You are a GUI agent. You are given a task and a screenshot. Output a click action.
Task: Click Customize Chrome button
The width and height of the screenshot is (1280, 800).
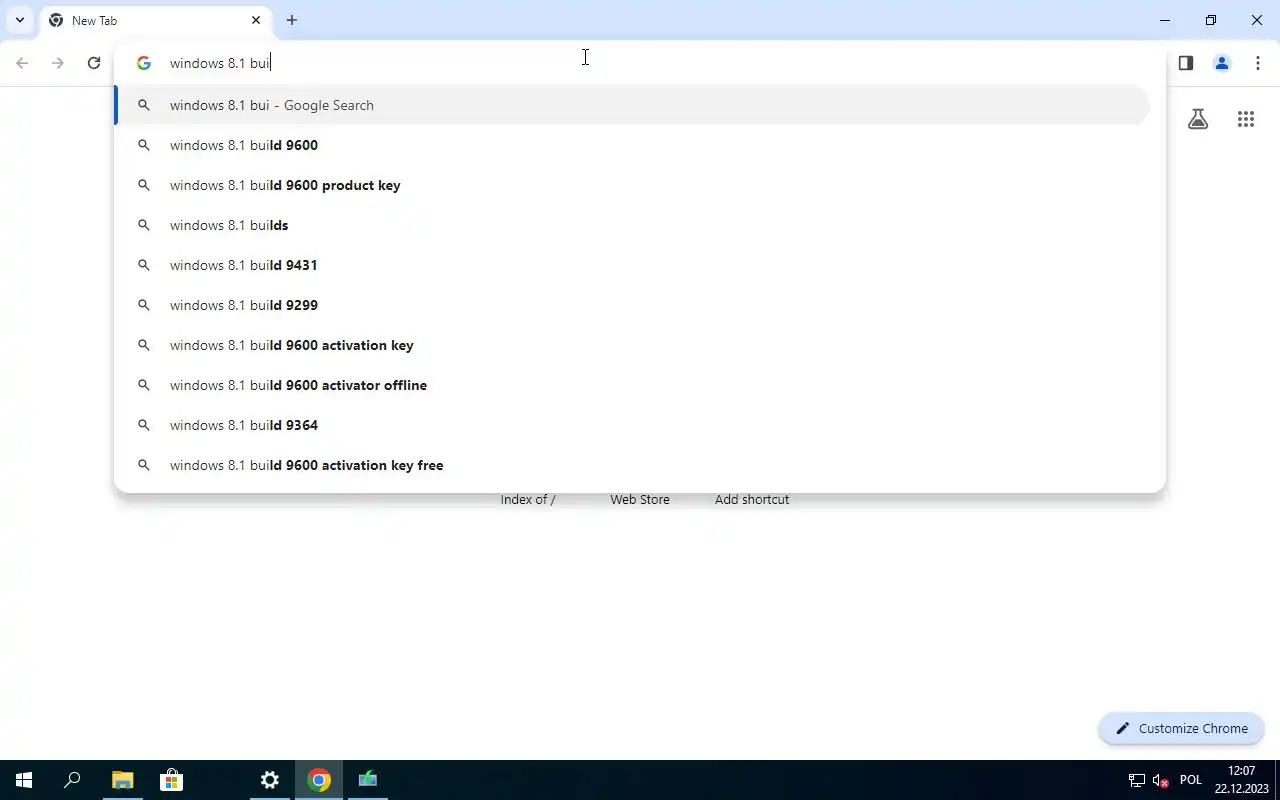1181,728
